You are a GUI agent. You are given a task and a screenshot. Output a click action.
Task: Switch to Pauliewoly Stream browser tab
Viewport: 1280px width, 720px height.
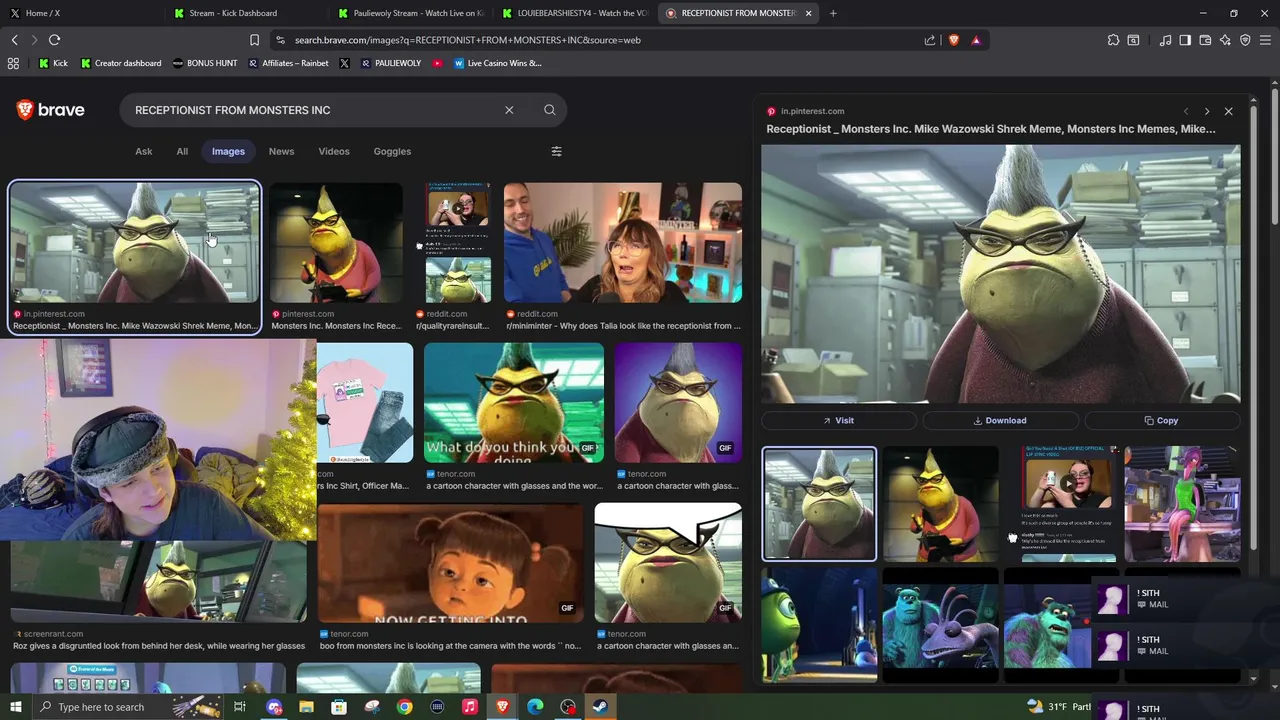point(410,13)
